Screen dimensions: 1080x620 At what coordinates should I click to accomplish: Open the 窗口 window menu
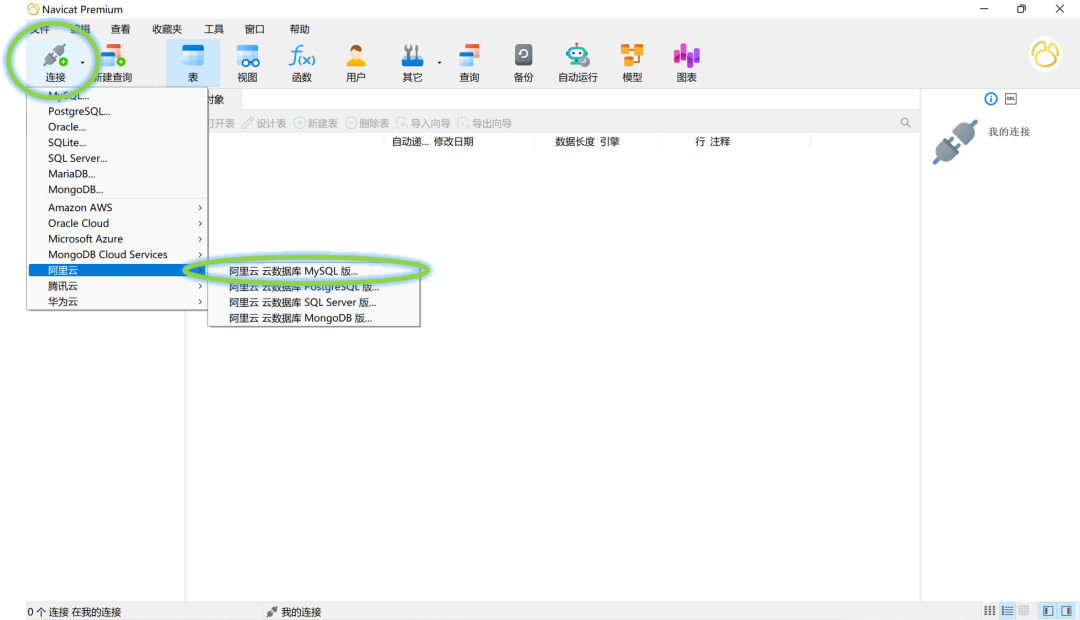tap(254, 29)
